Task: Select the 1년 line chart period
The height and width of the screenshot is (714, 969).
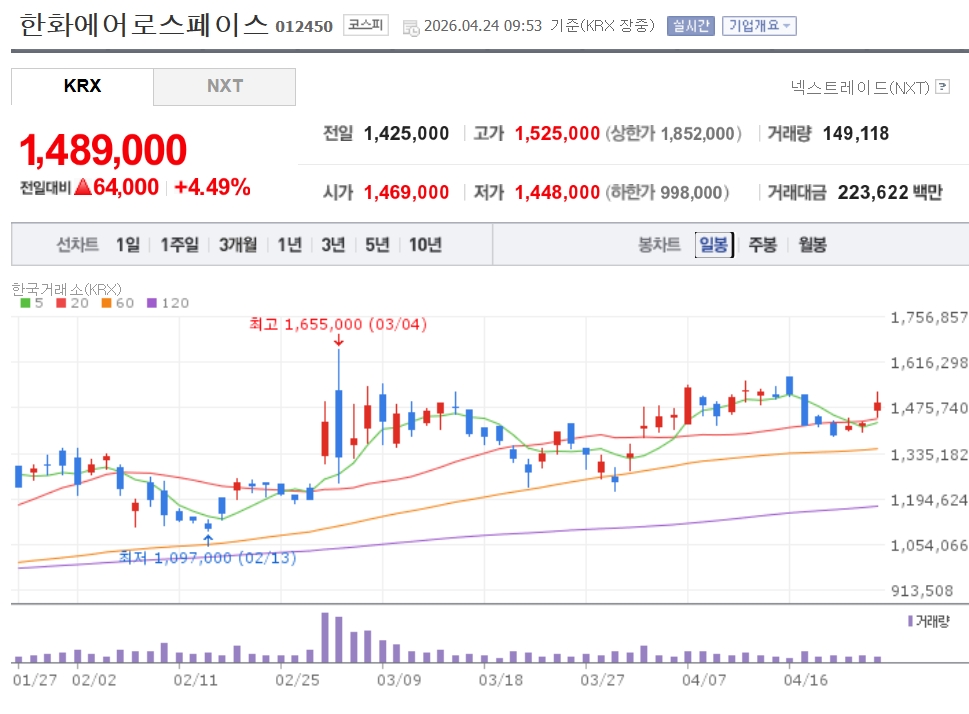Action: click(x=289, y=245)
